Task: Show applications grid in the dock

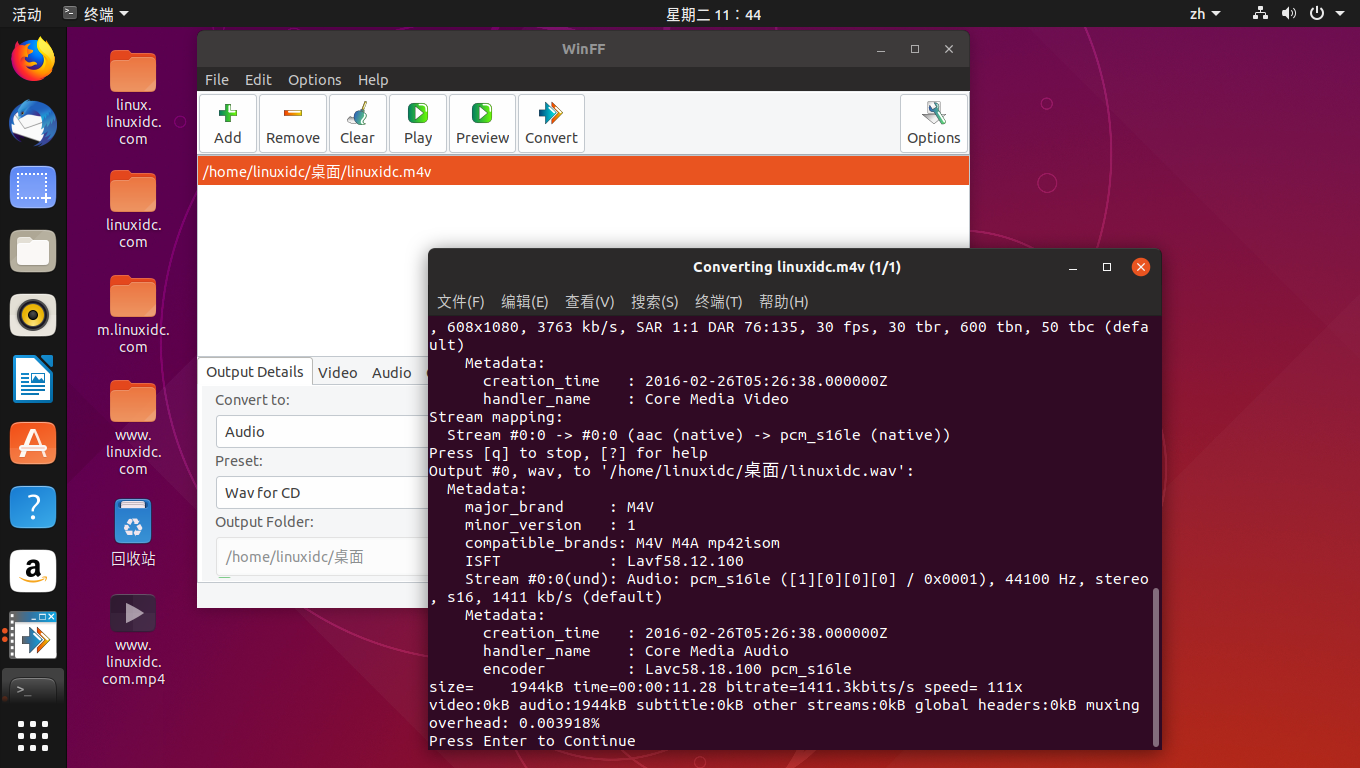Action: [x=33, y=736]
